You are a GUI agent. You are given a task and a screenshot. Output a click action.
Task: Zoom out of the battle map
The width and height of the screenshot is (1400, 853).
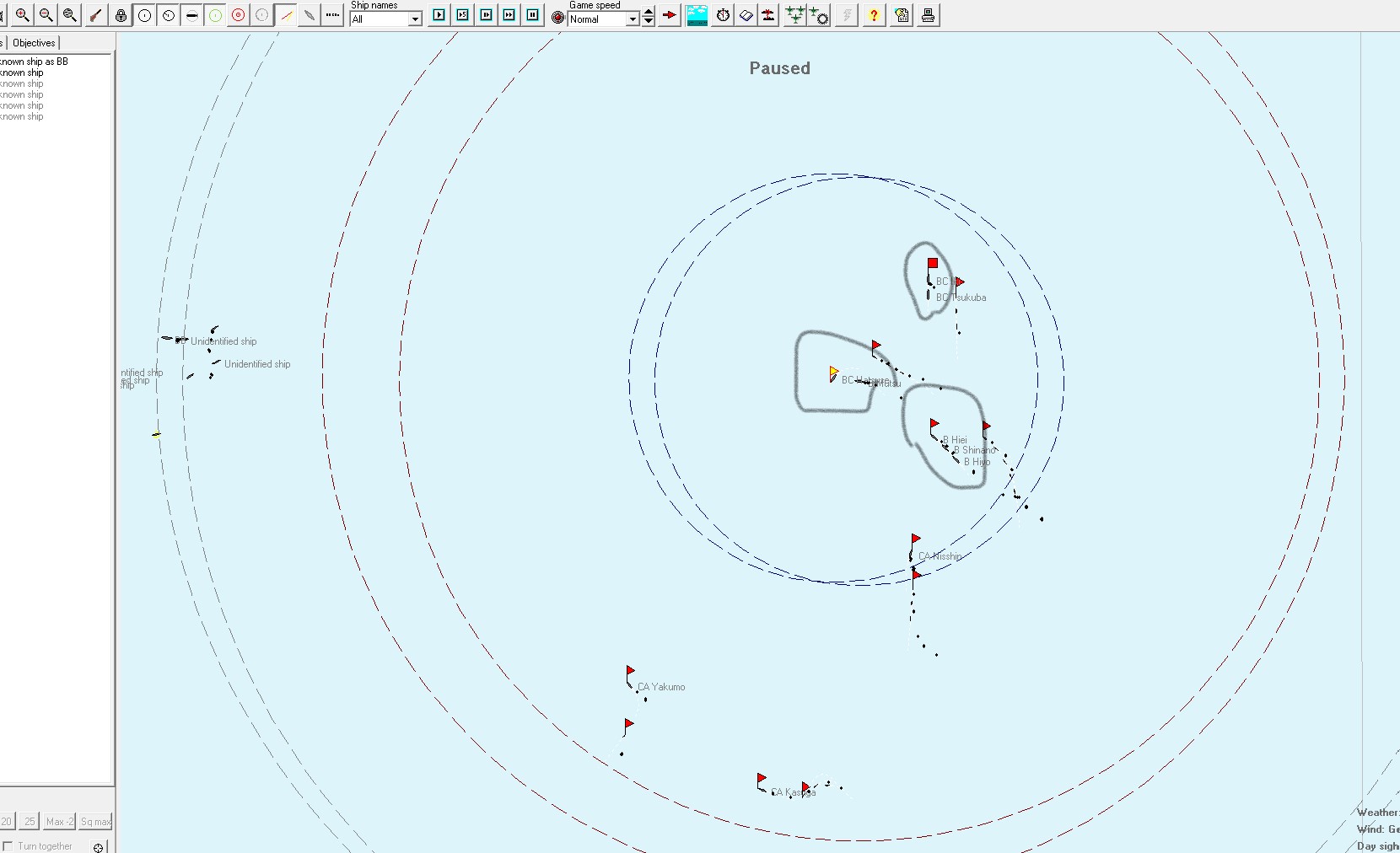click(x=46, y=15)
